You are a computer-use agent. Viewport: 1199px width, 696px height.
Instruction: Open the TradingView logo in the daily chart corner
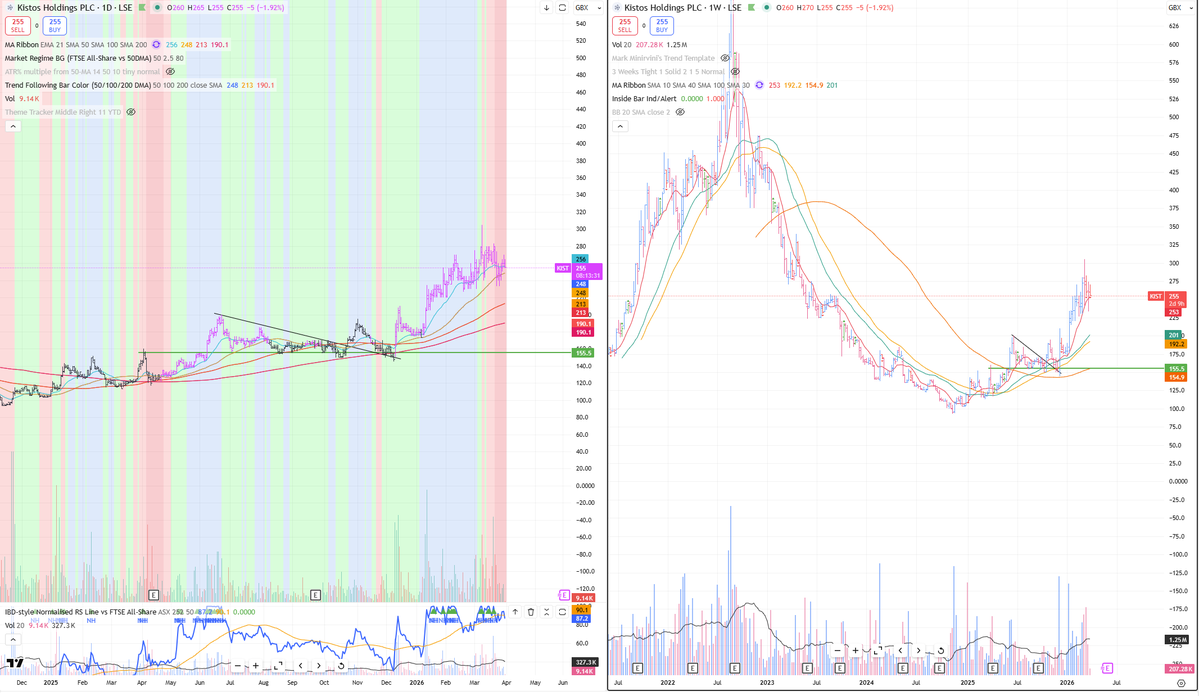[x=15, y=663]
